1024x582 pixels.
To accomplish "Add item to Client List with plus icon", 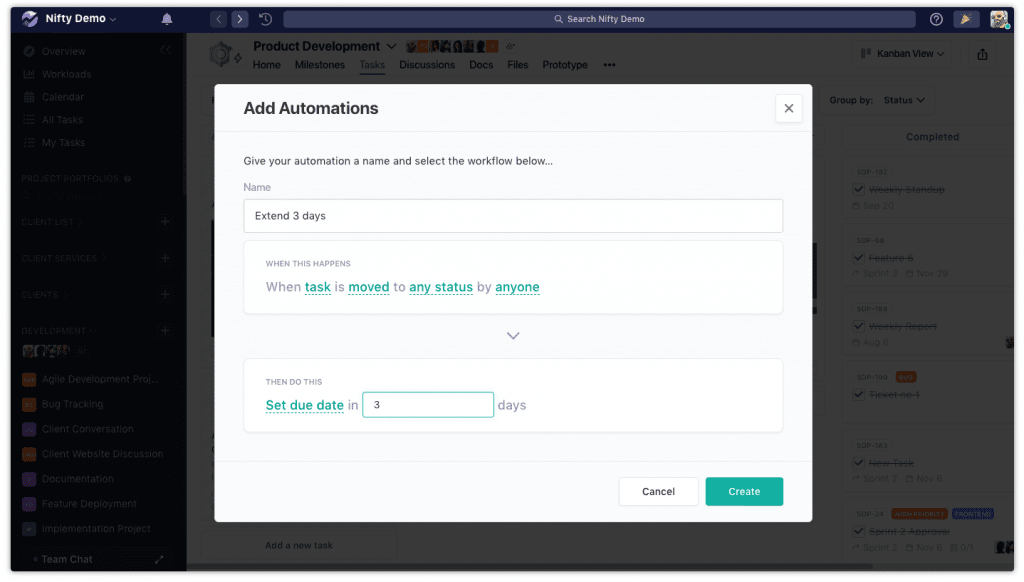I will [165, 221].
